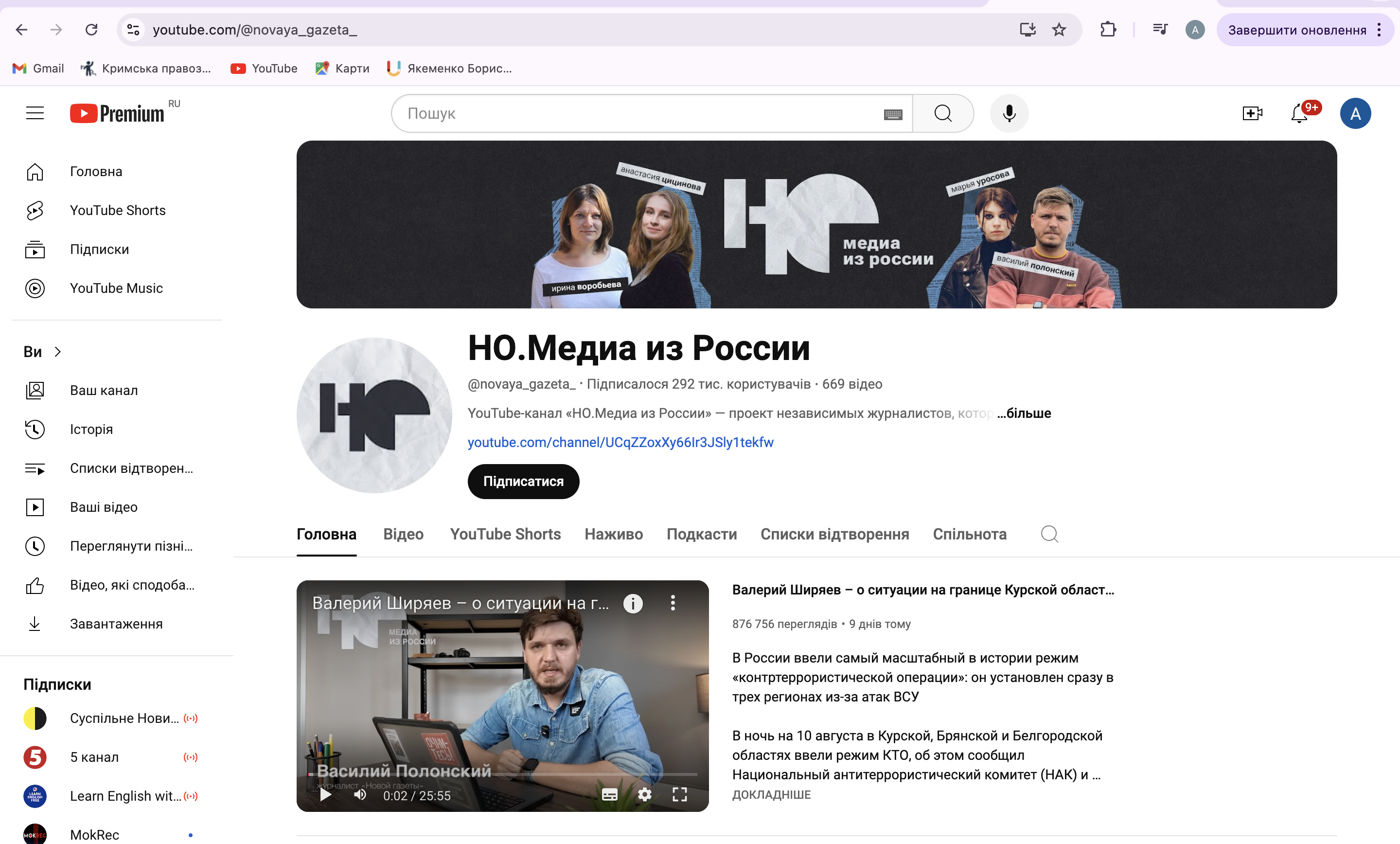The width and height of the screenshot is (1400, 844).
Task: Open YouTube bookmark in bookmarks bar
Action: pyautogui.click(x=264, y=68)
